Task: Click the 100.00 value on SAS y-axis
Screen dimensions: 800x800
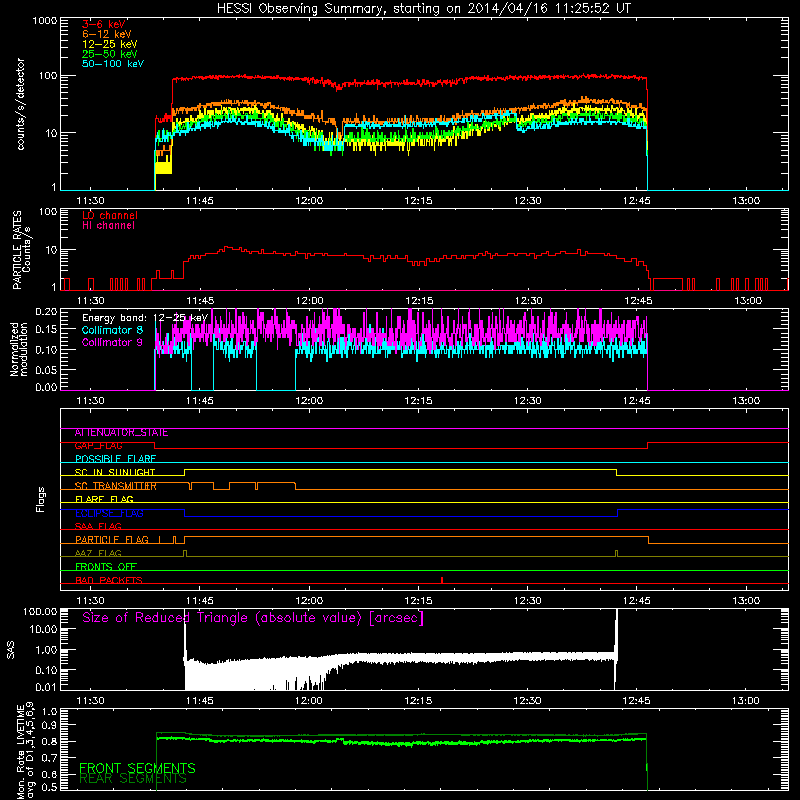Action: click(x=40, y=611)
